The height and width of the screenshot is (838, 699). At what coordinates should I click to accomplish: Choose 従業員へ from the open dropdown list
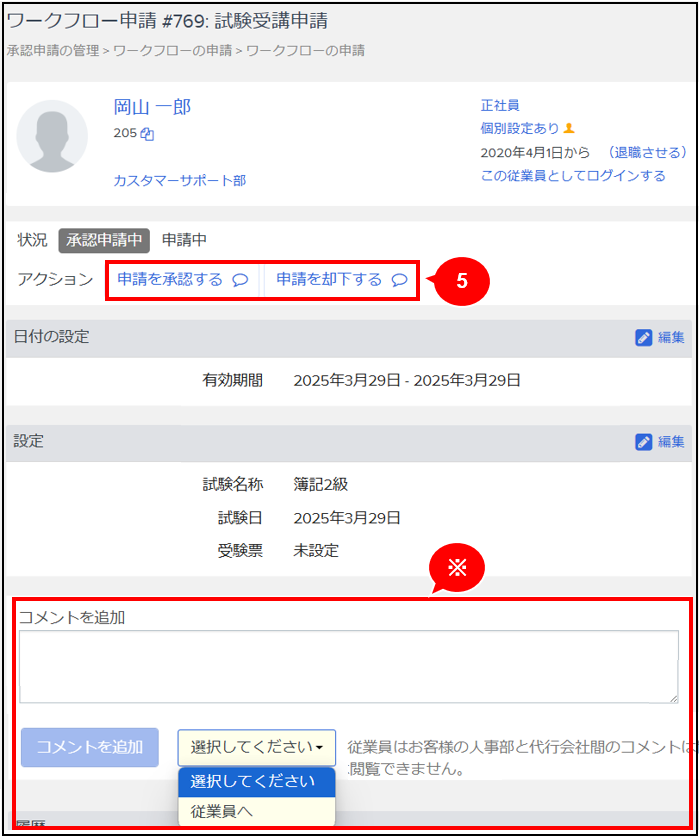[x=222, y=811]
